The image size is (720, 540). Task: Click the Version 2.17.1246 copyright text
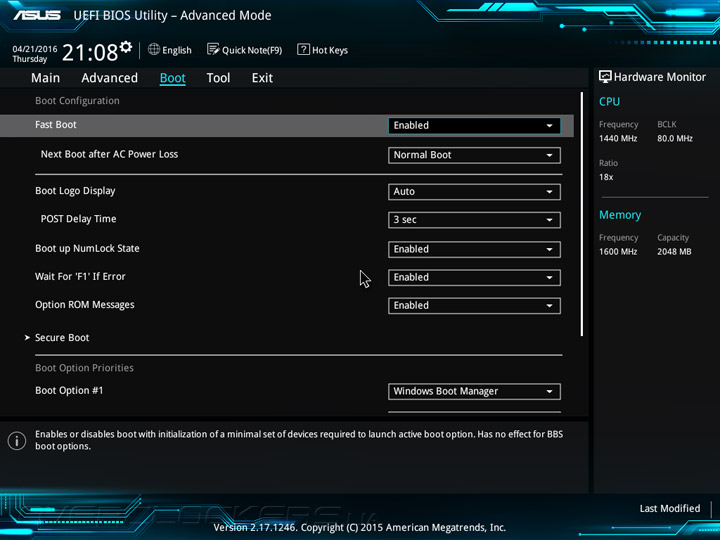click(360, 528)
